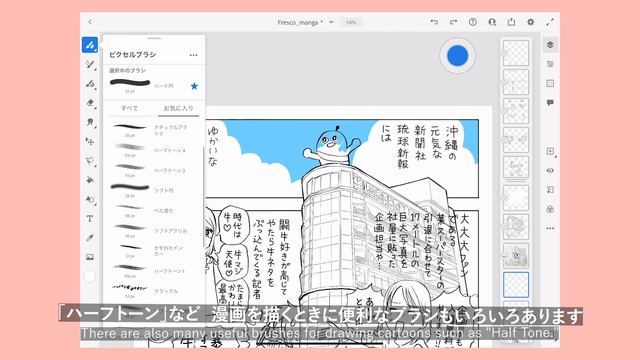Open app settings gear
This screenshot has height=360, width=640.
[531, 22]
